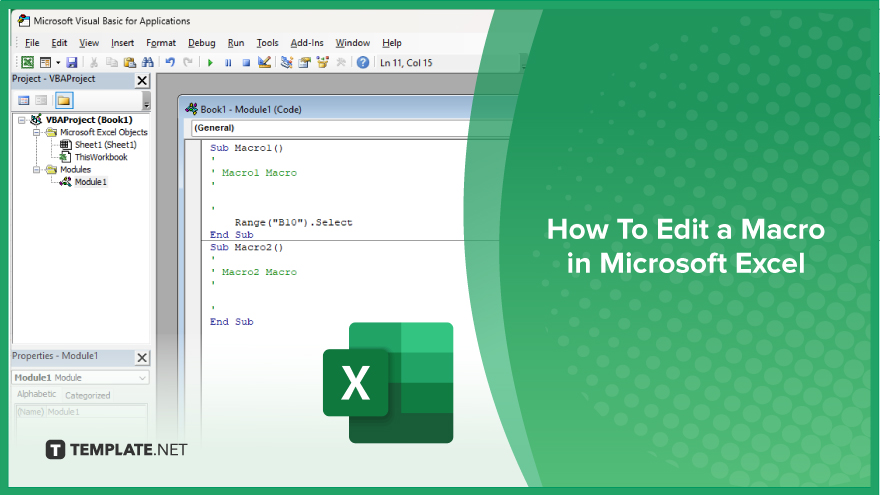
Task: Select Module1 in project tree
Action: coord(90,182)
